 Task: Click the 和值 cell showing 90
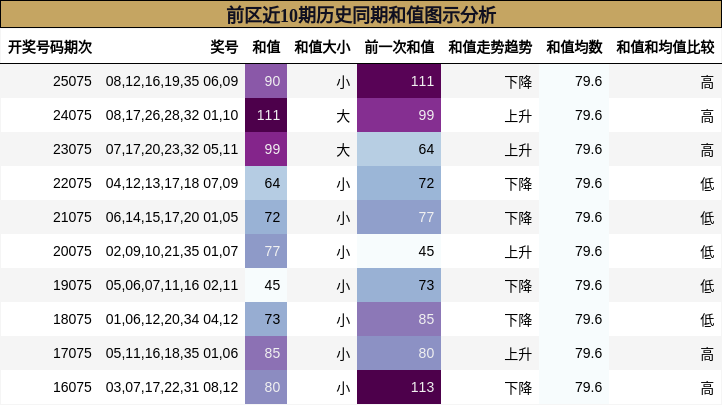pos(266,81)
